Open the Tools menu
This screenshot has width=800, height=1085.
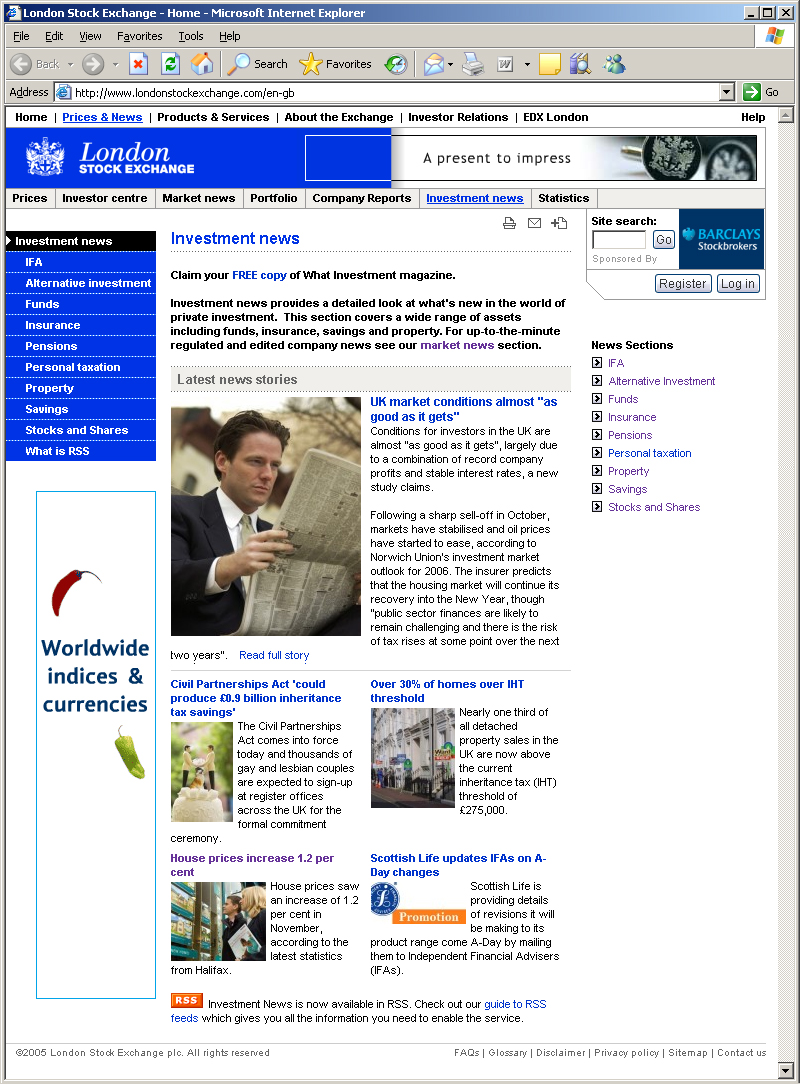pos(191,36)
